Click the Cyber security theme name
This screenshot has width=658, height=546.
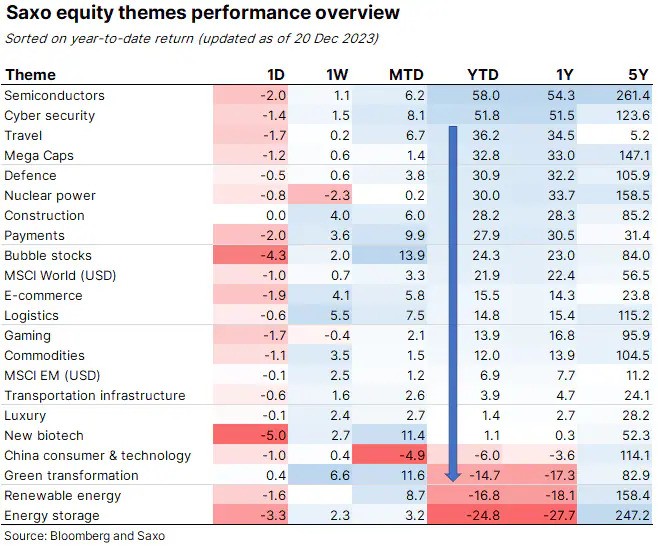[x=50, y=116]
